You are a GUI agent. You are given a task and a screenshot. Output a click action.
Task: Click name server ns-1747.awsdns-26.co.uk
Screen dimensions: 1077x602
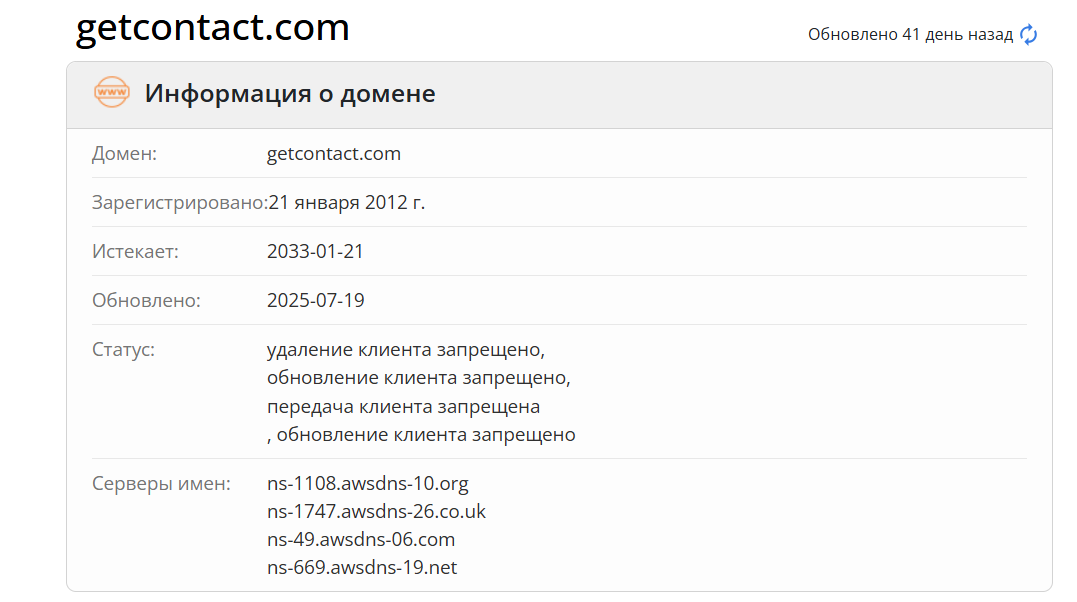pyautogui.click(x=376, y=512)
